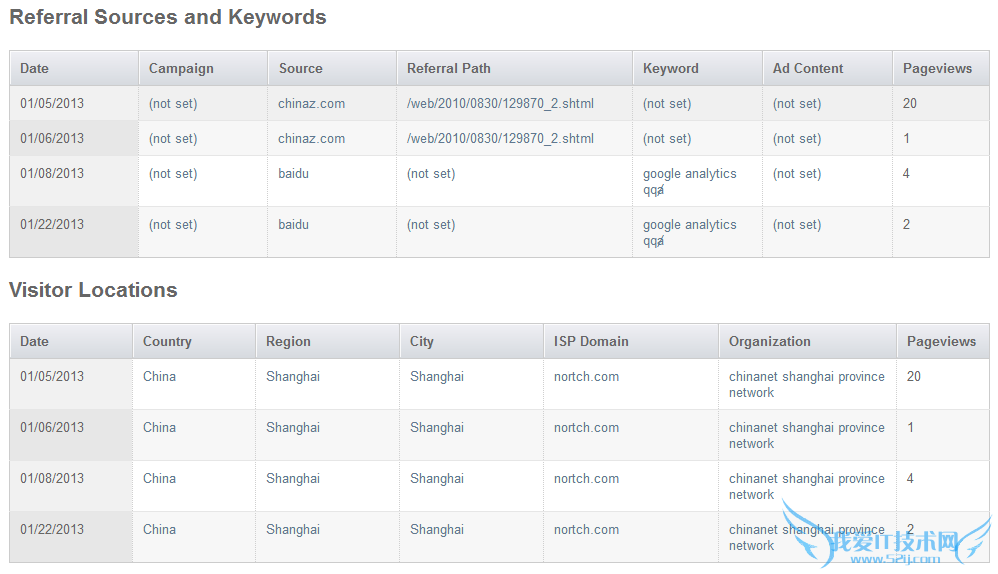Click referral path in 01/05/2013 row
Viewport: 998px width, 574px height.
[500, 103]
